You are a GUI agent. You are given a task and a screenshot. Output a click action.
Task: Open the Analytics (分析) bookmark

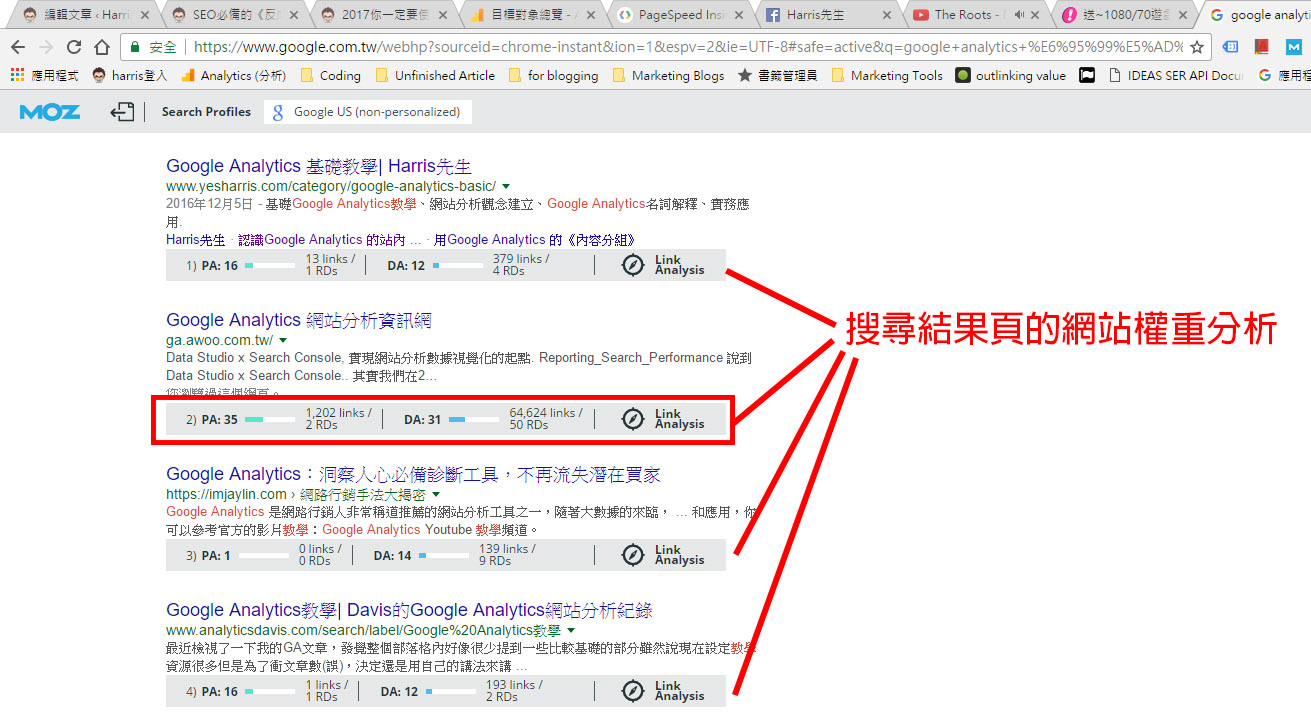coord(233,75)
